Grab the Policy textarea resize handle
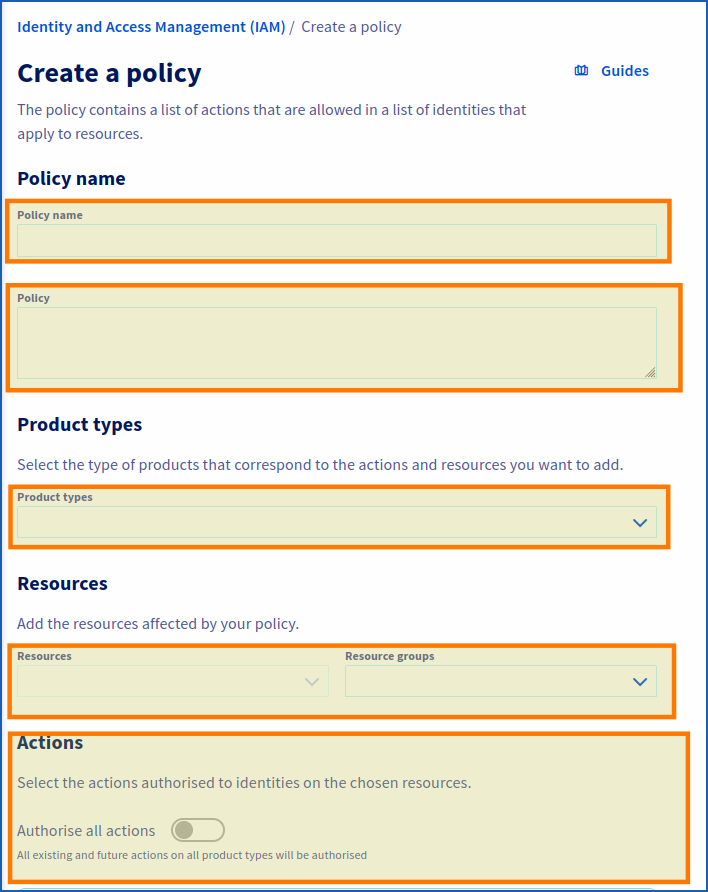The image size is (708, 892). click(650, 372)
